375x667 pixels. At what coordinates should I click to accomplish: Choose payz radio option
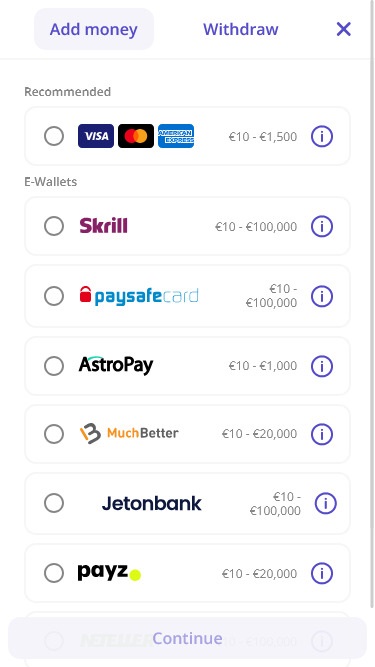pos(54,573)
